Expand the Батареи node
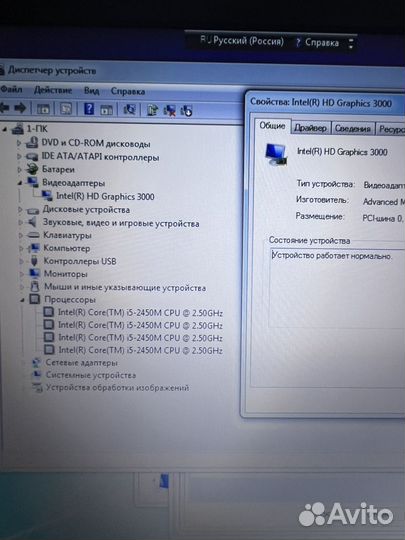405x540 pixels. (20, 169)
